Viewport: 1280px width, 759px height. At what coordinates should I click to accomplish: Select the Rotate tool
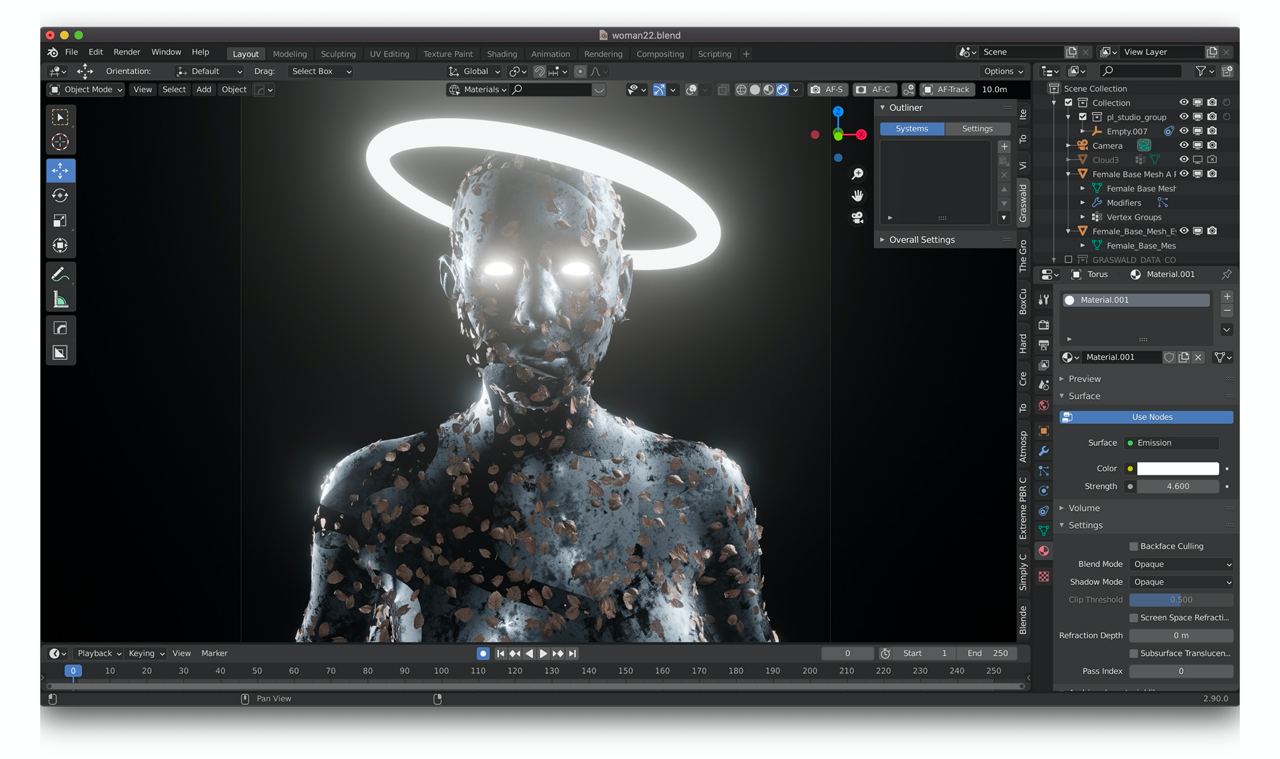point(60,196)
